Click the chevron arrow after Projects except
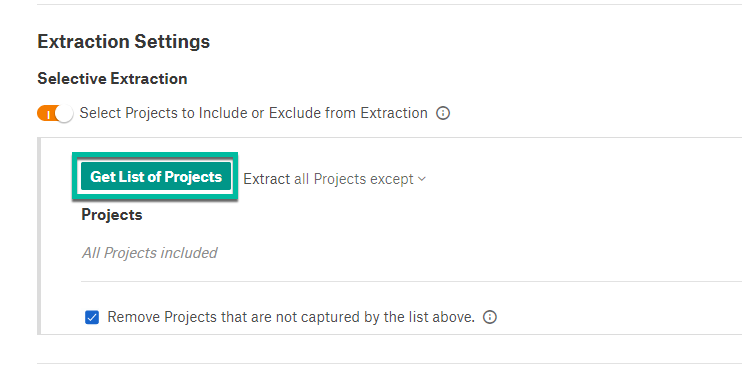Image resolution: width=742 pixels, height=372 pixels. pos(422,179)
